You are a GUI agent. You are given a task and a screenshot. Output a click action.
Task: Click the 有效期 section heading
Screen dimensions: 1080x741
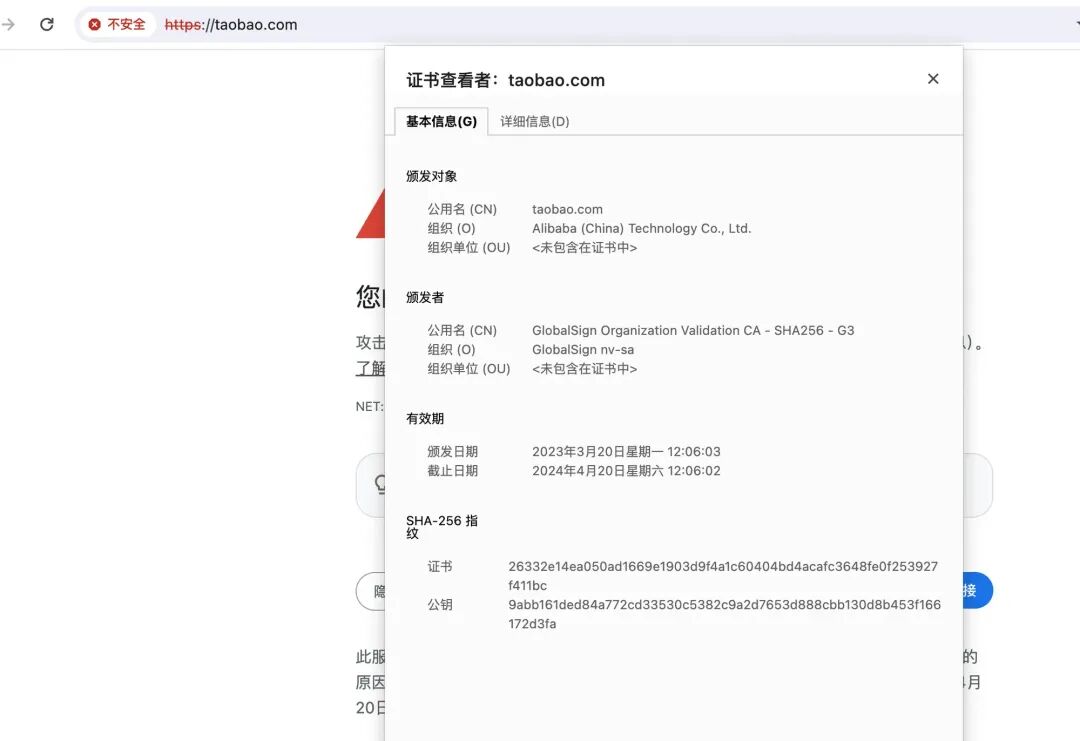tap(425, 419)
